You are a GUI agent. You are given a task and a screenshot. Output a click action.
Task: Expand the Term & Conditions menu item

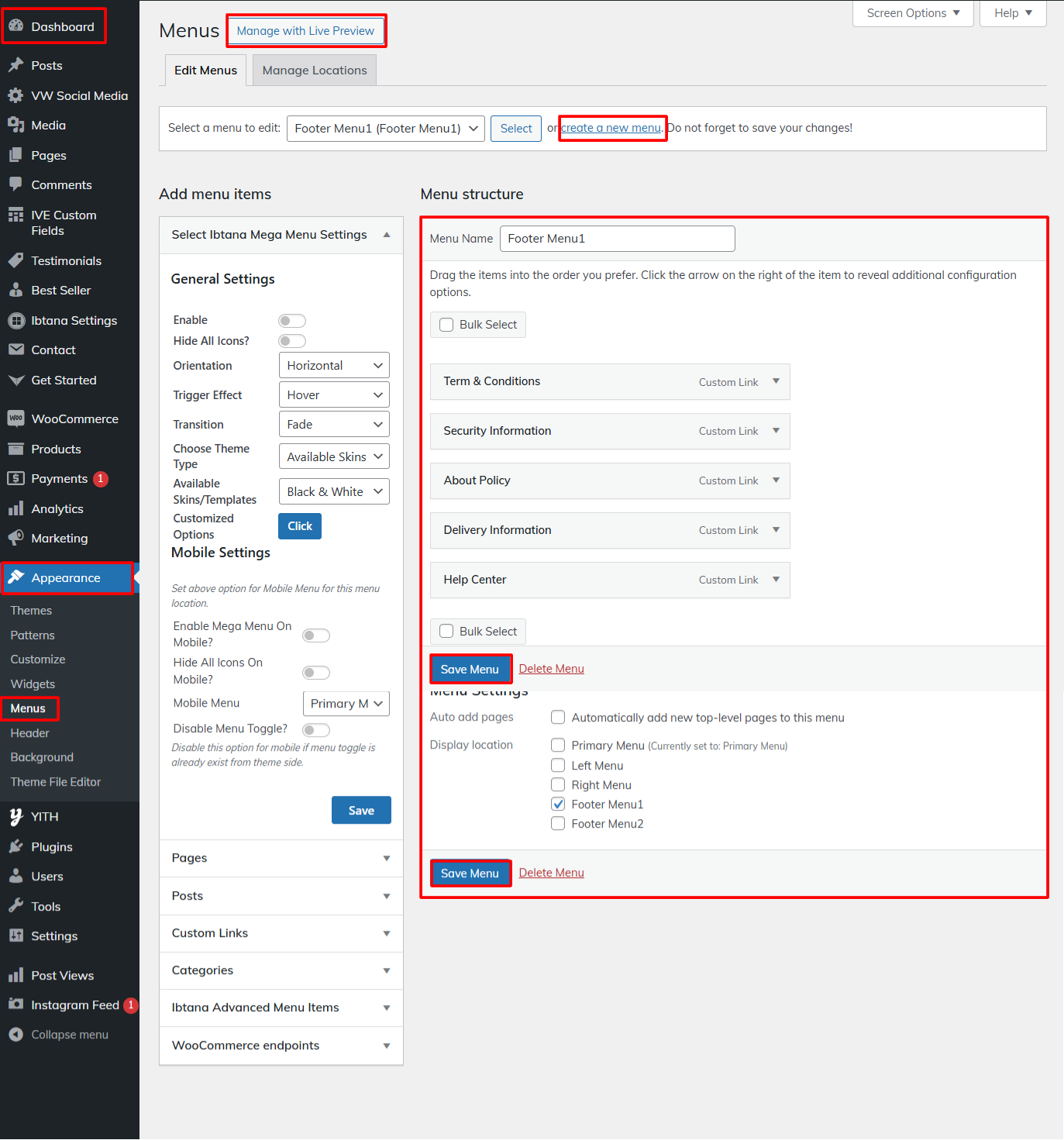point(776,381)
